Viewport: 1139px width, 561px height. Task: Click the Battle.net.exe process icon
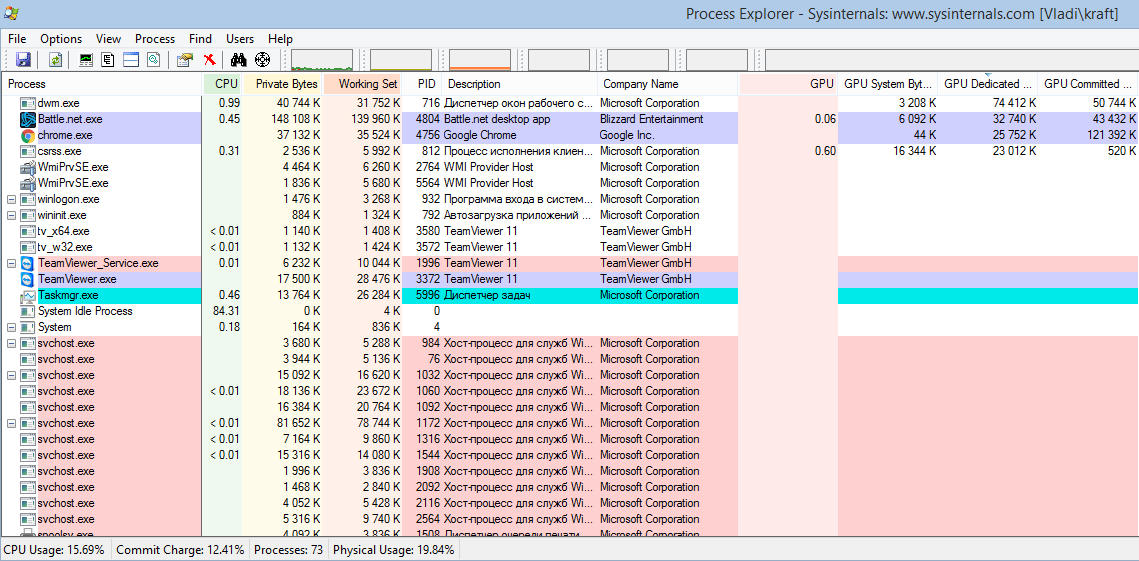(x=28, y=119)
